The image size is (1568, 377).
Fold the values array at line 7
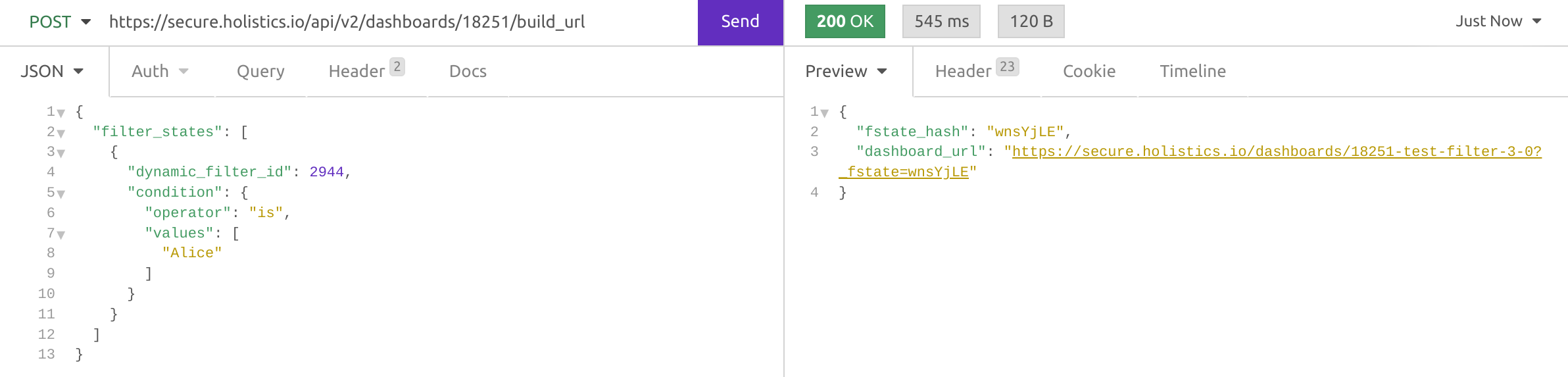(x=61, y=234)
